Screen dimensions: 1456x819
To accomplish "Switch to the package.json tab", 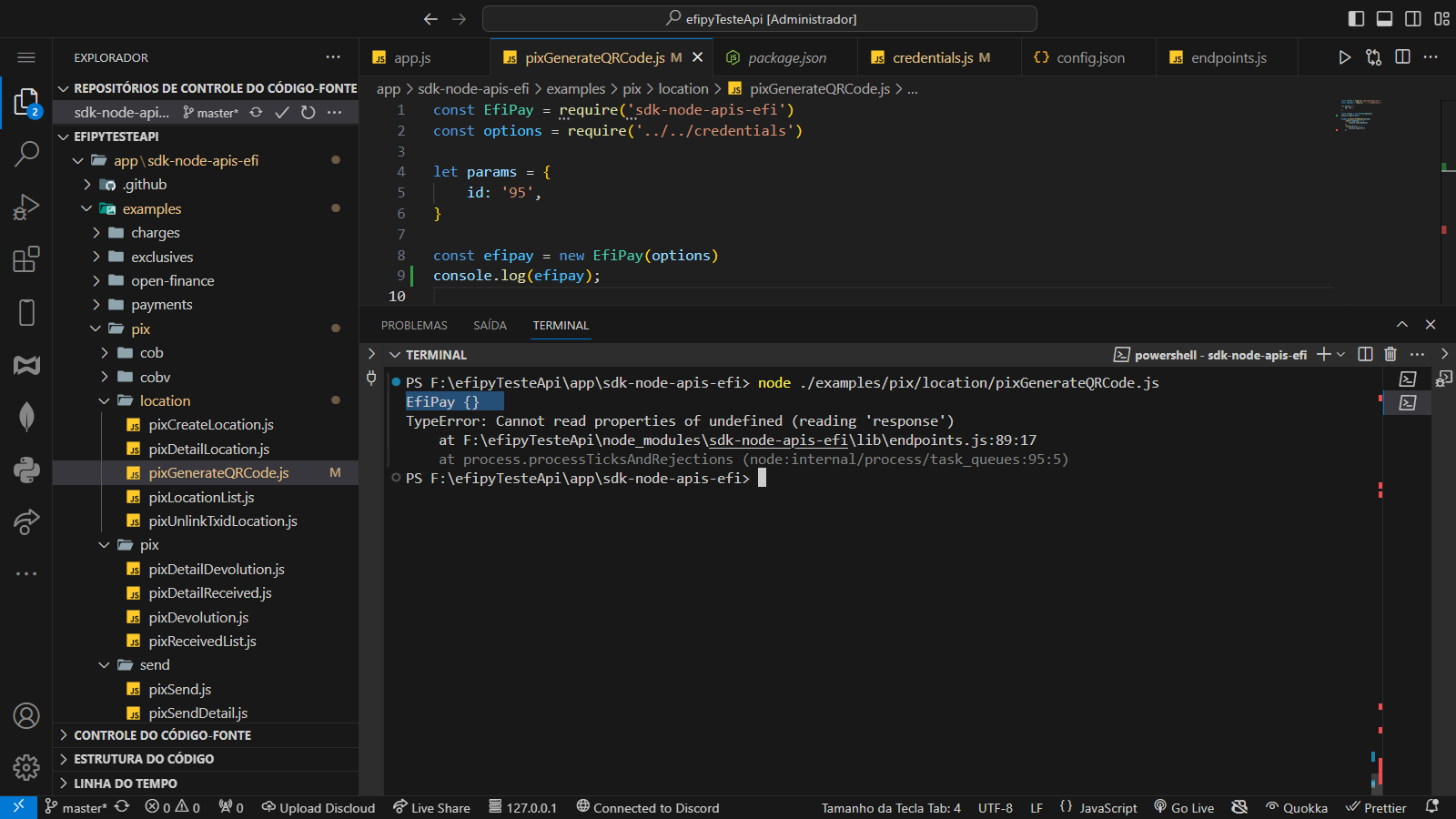I will [x=785, y=57].
